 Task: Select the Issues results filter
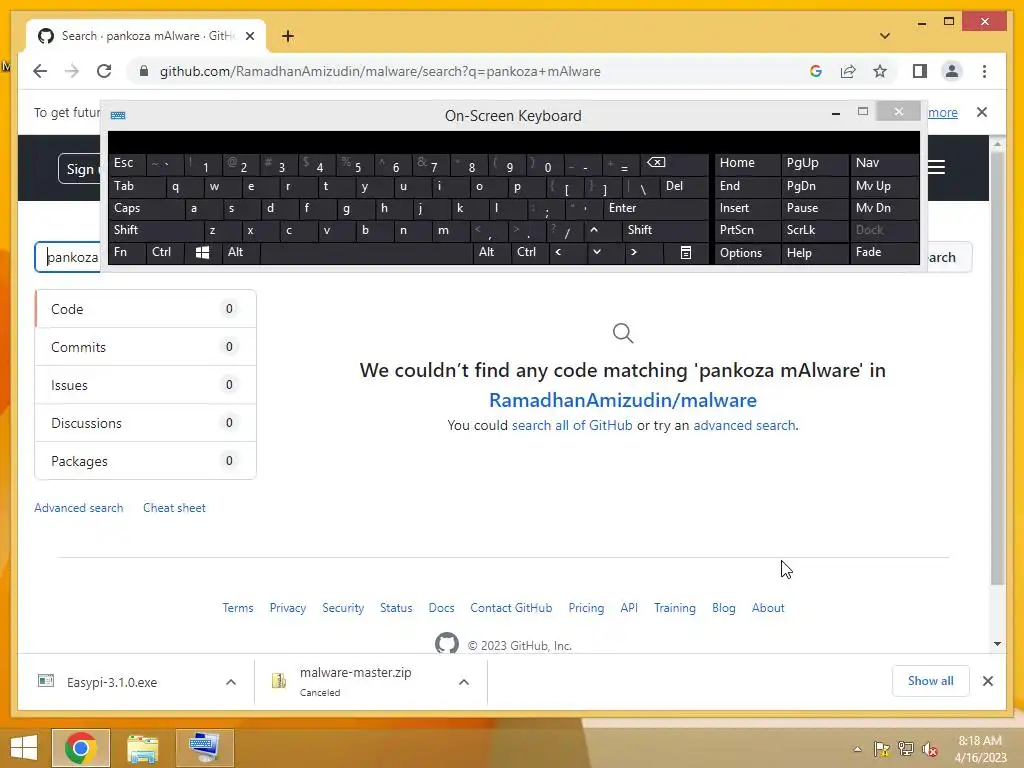point(146,385)
